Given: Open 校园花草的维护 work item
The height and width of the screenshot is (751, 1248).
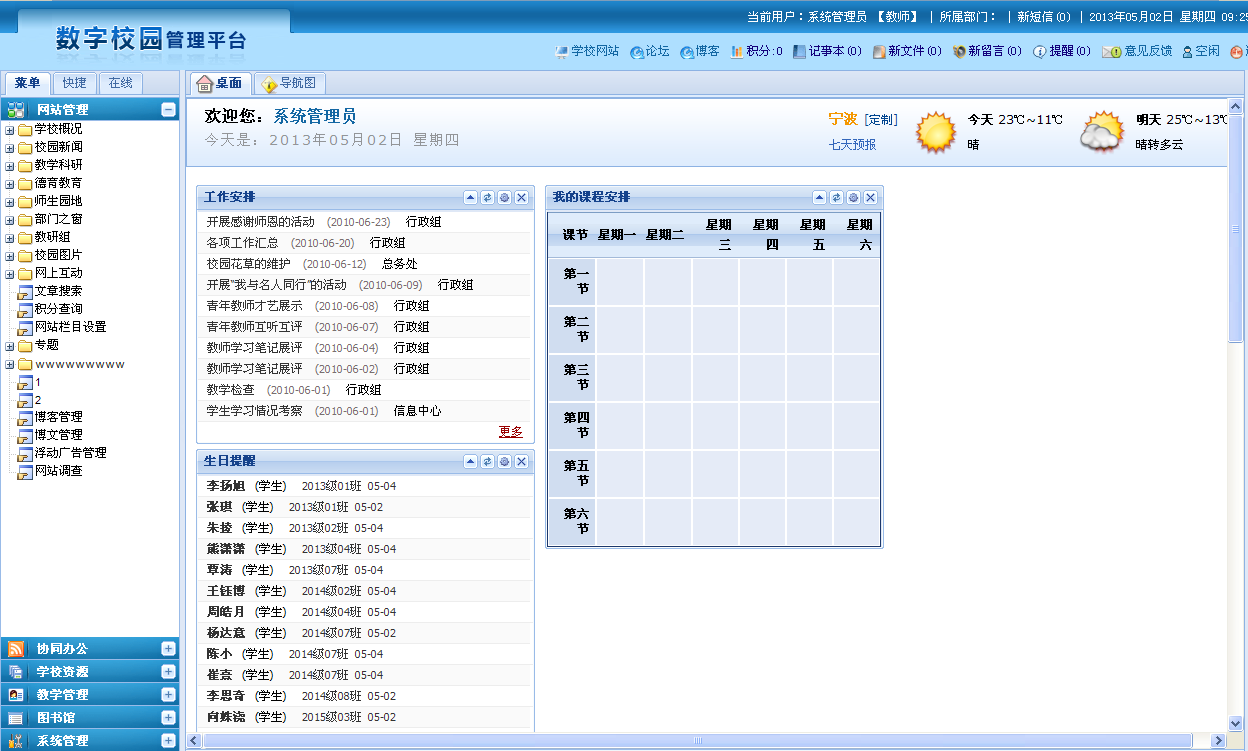Looking at the screenshot, I should pyautogui.click(x=248, y=264).
